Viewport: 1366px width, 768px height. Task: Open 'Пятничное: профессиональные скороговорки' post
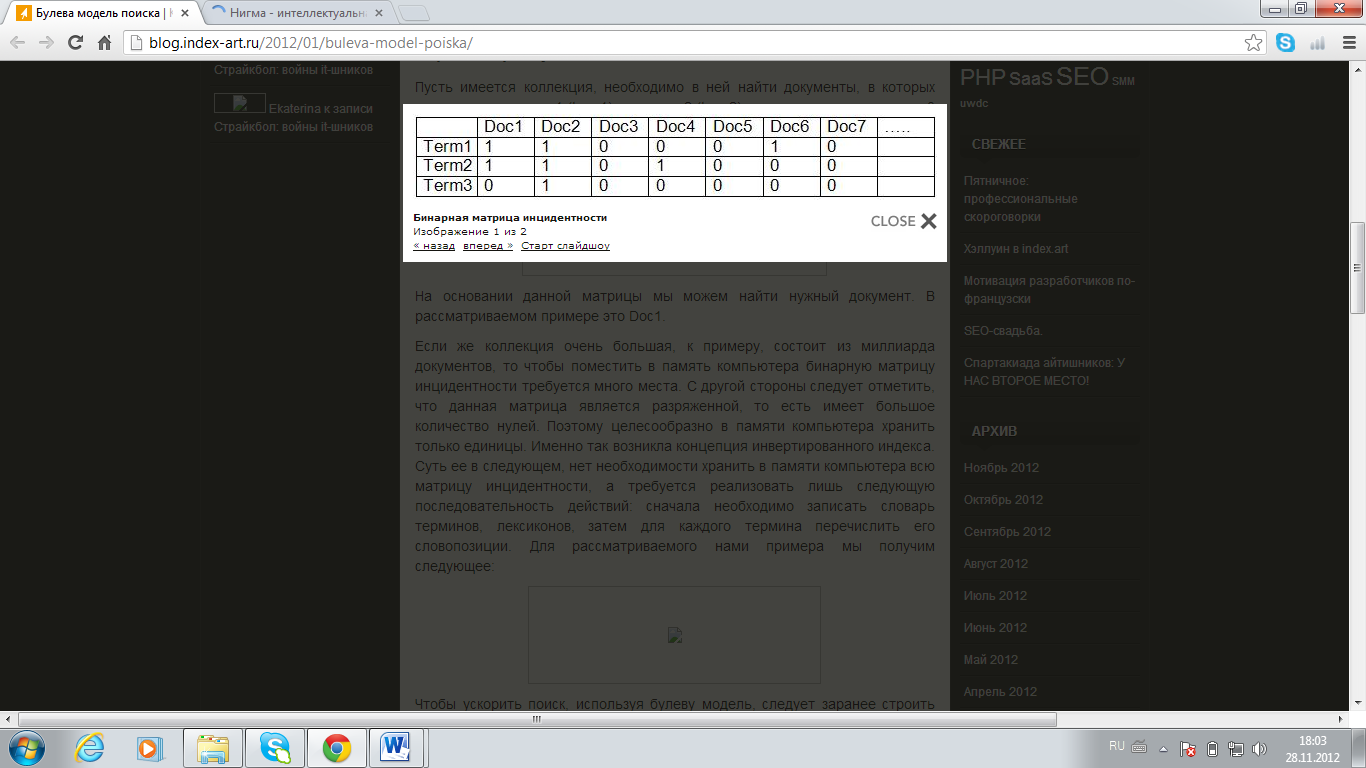pyautogui.click(x=1022, y=198)
